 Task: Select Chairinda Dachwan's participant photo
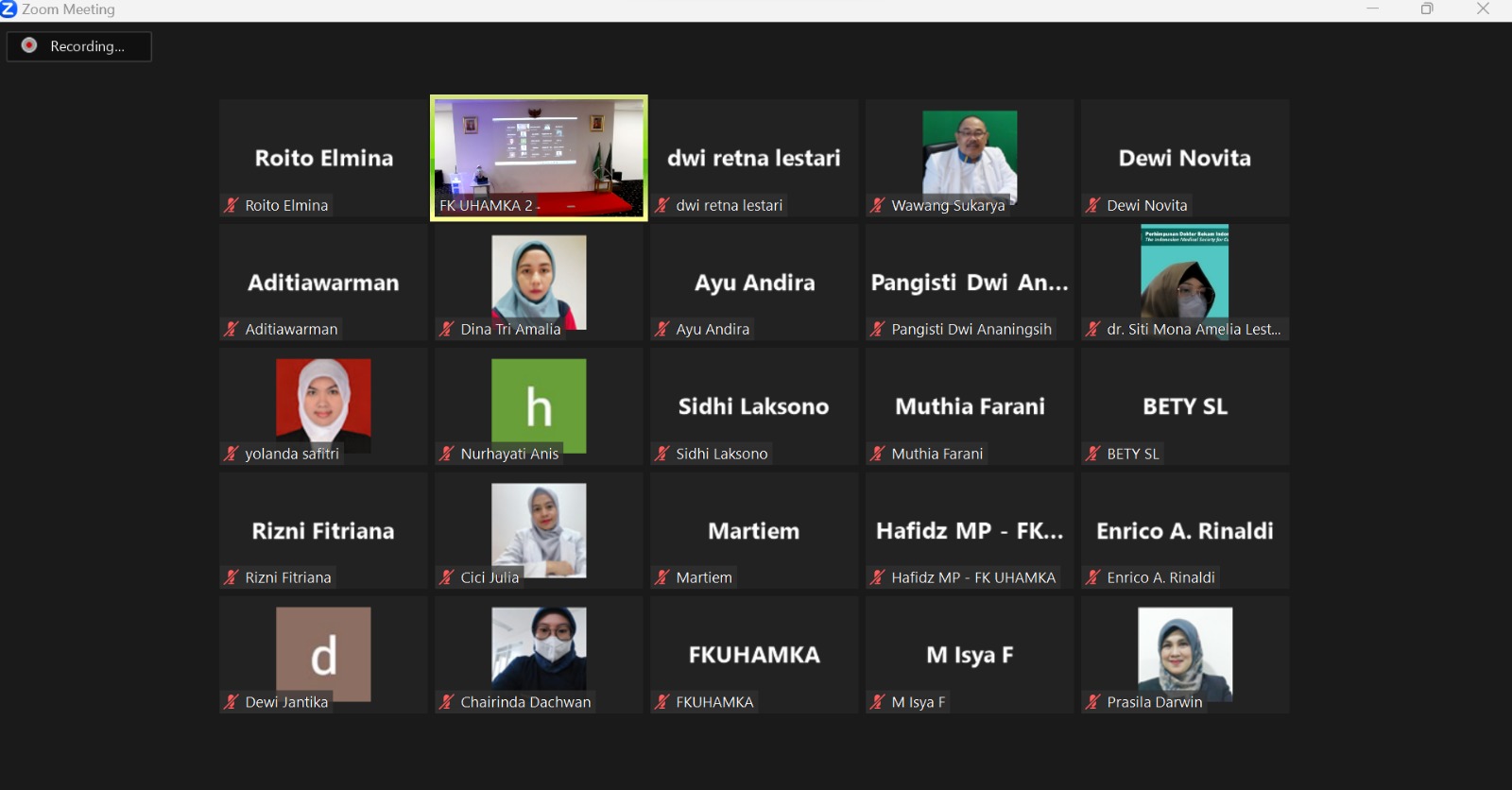pos(539,647)
